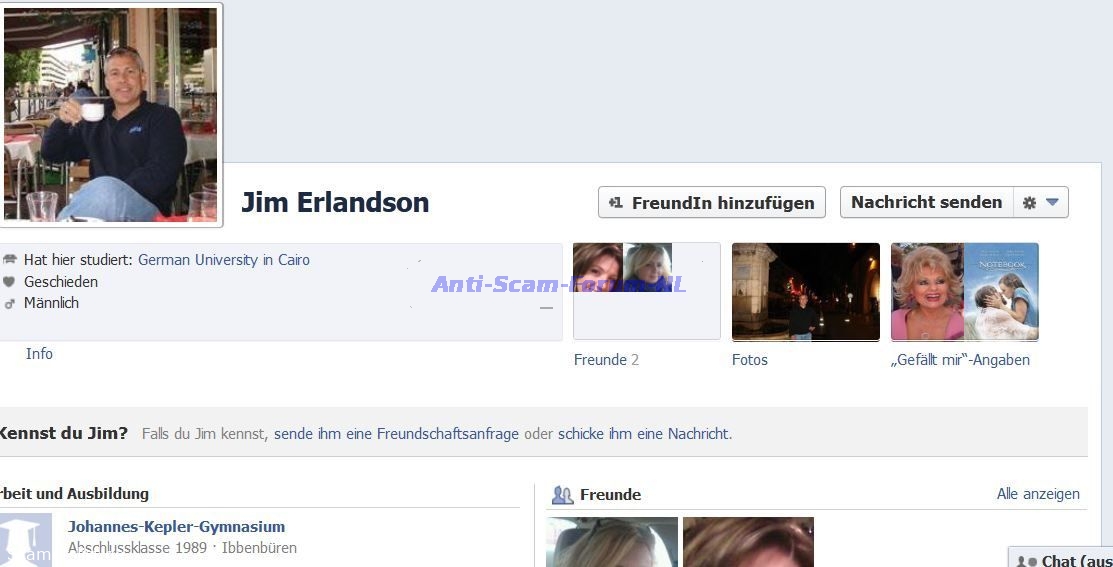Open the Fotos night street thumbnail
Viewport: 1113px width, 567px height.
805,291
